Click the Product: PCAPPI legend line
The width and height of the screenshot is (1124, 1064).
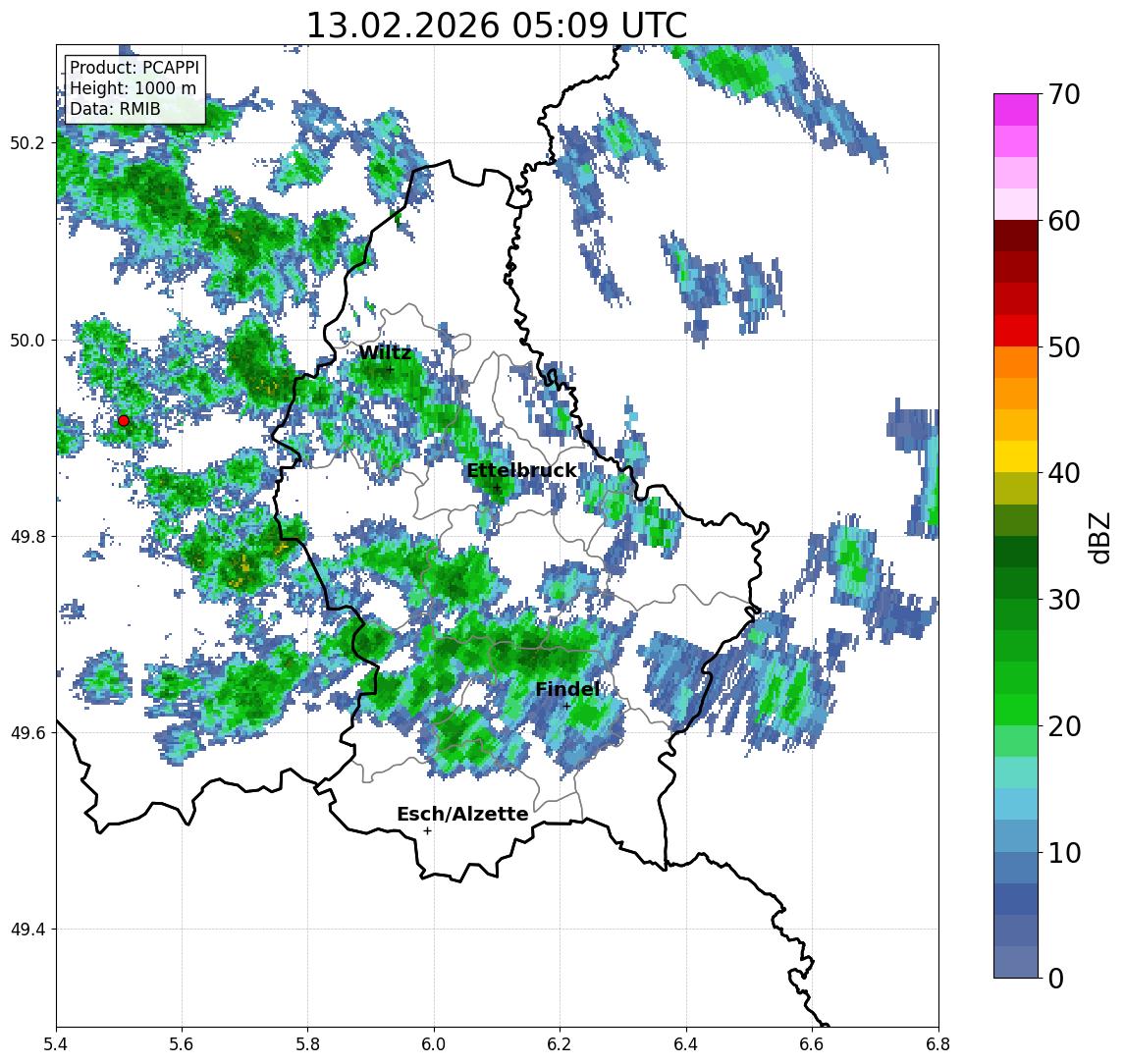pos(134,68)
